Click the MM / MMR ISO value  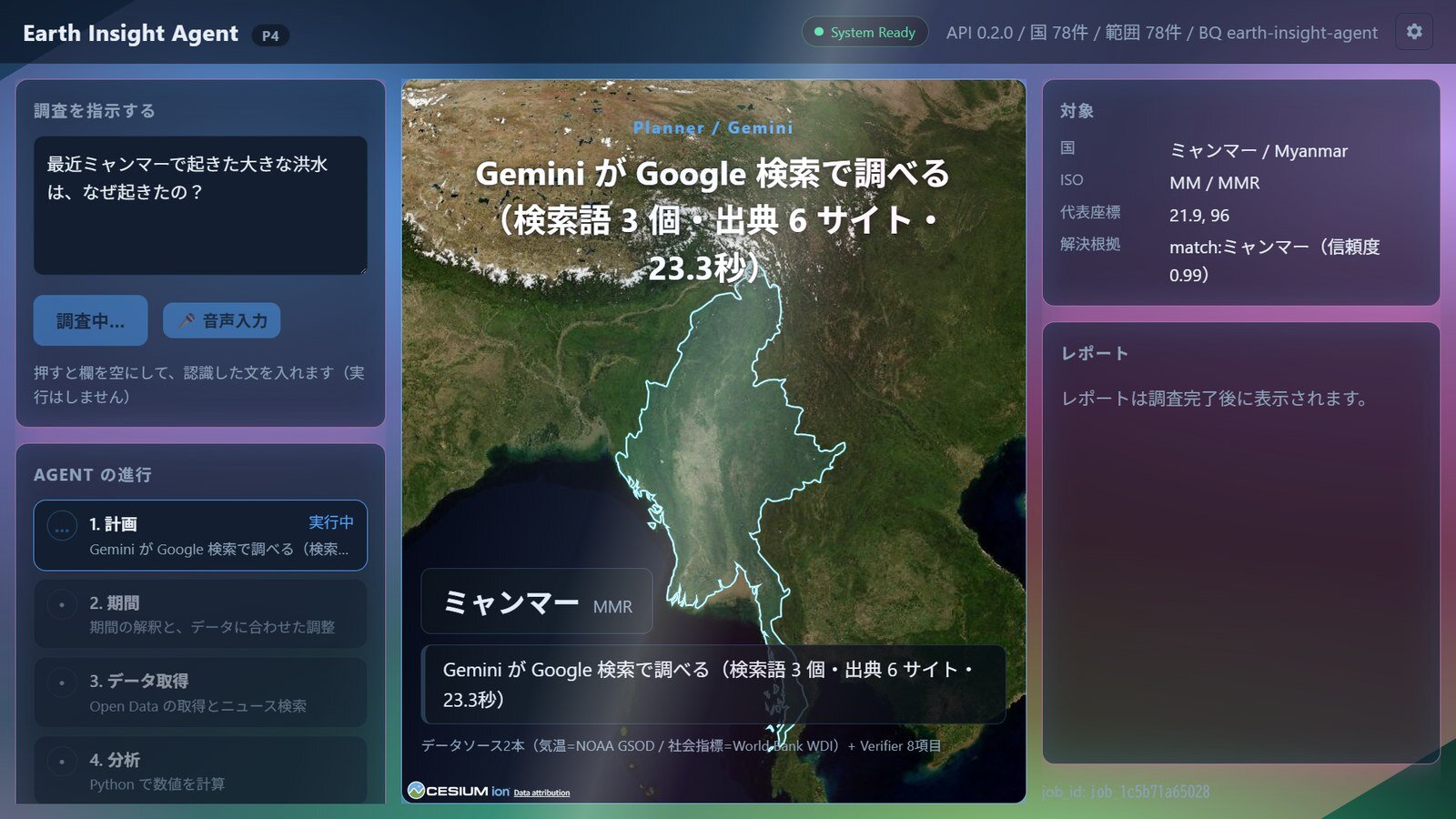tap(1215, 183)
